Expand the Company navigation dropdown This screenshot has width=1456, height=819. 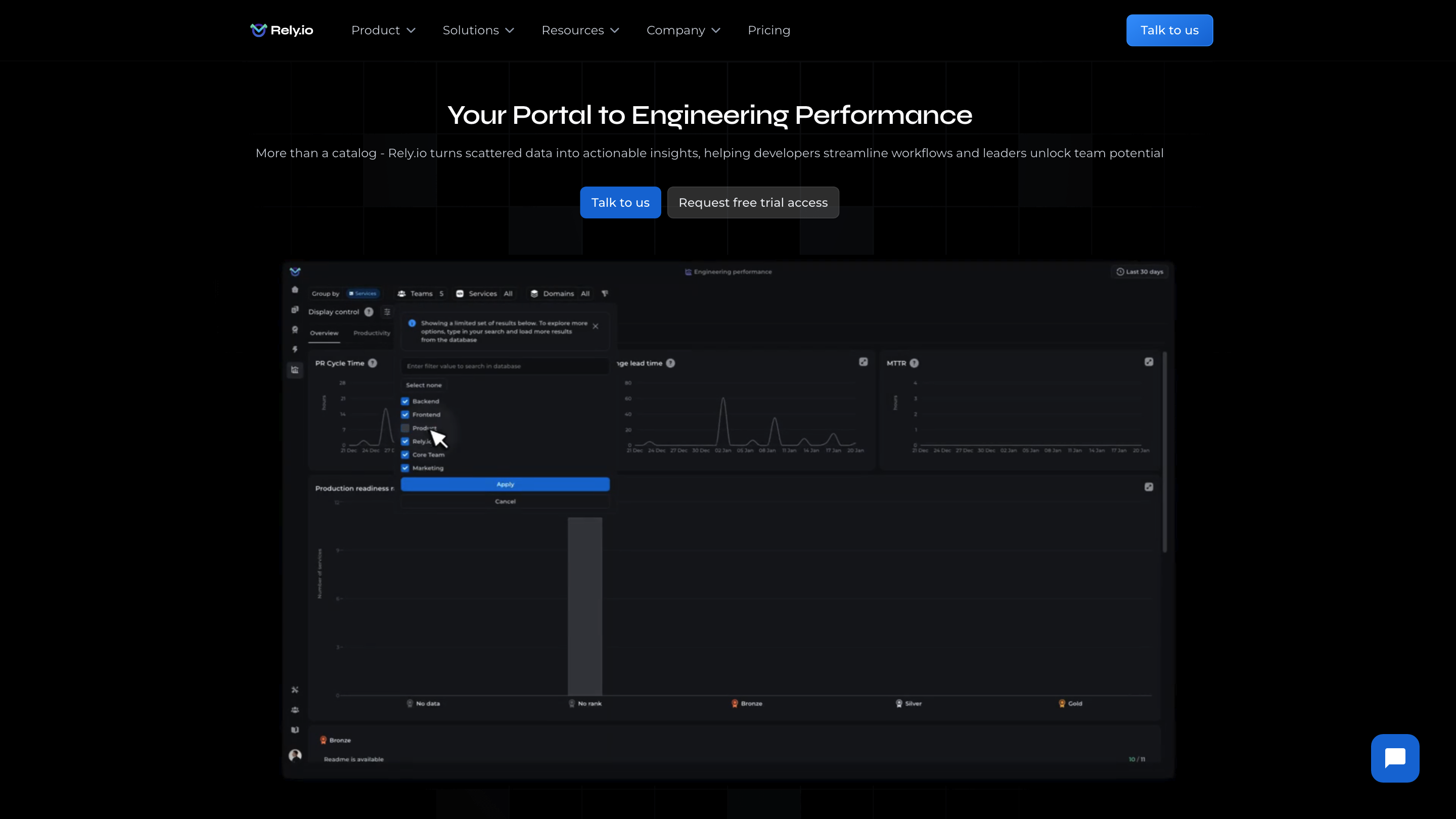[683, 30]
